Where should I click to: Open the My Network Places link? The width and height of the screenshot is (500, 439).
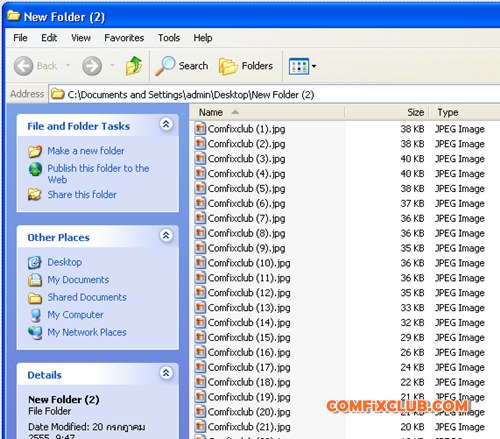(x=87, y=332)
